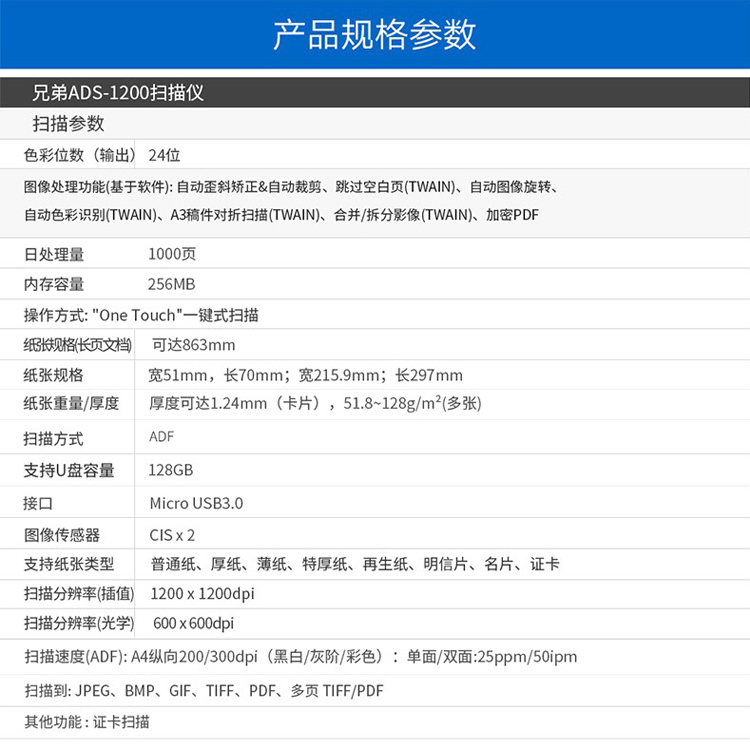The image size is (750, 750).
Task: Select the 可达863mm value
Action: coord(193,345)
